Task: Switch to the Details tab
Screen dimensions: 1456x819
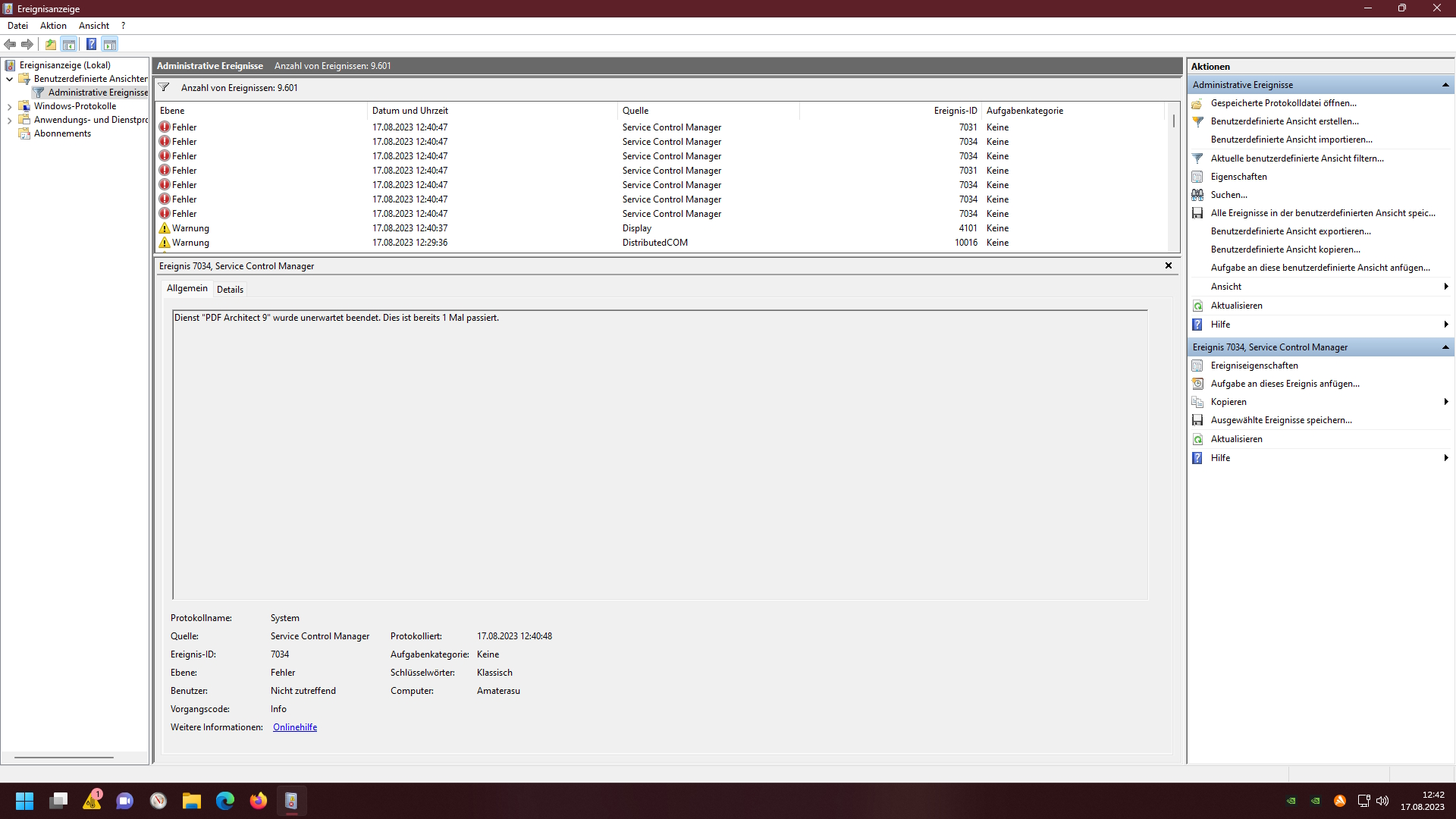Action: click(230, 290)
